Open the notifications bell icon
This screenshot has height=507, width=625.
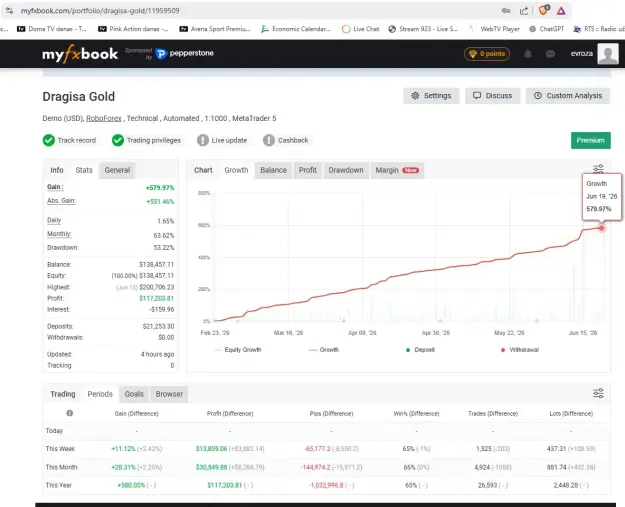pyautogui.click(x=528, y=54)
